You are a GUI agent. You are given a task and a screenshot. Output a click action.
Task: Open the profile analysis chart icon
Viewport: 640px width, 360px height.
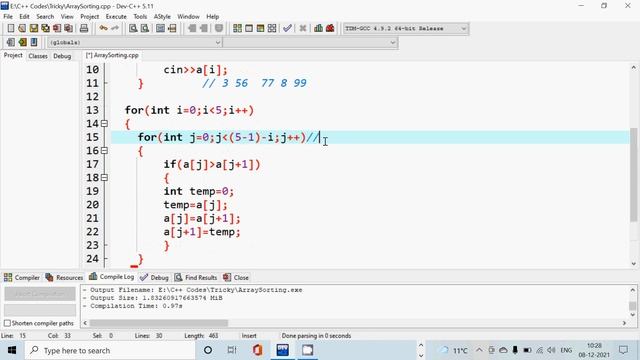tap(318, 28)
